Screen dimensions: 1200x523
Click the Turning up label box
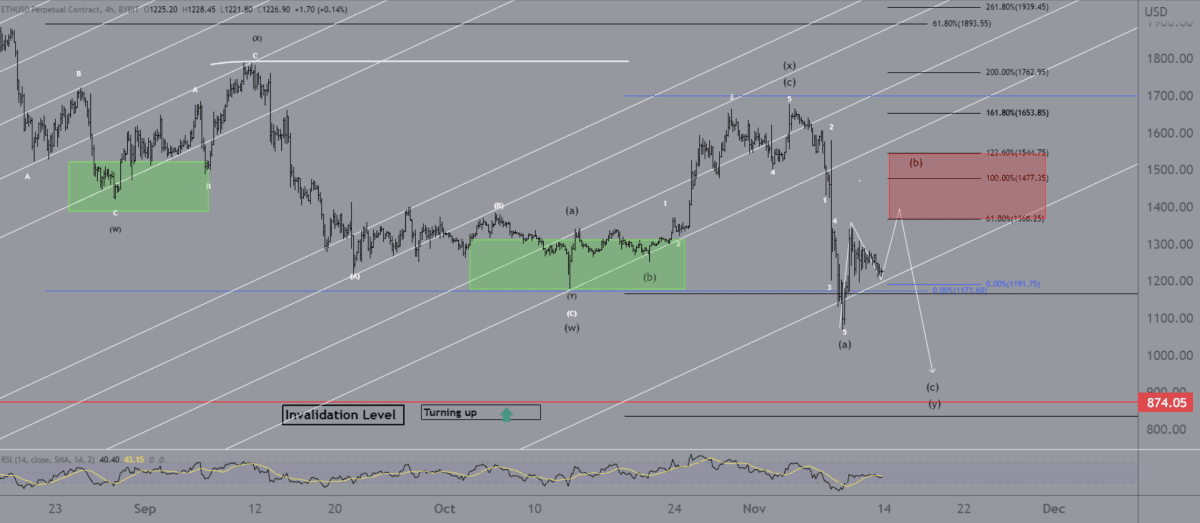coord(481,412)
